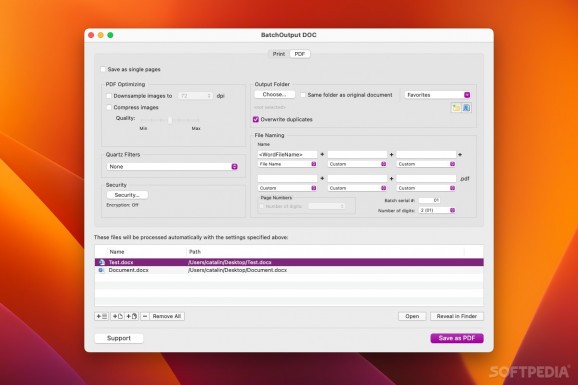
Task: Click the Support button
Action: point(119,338)
